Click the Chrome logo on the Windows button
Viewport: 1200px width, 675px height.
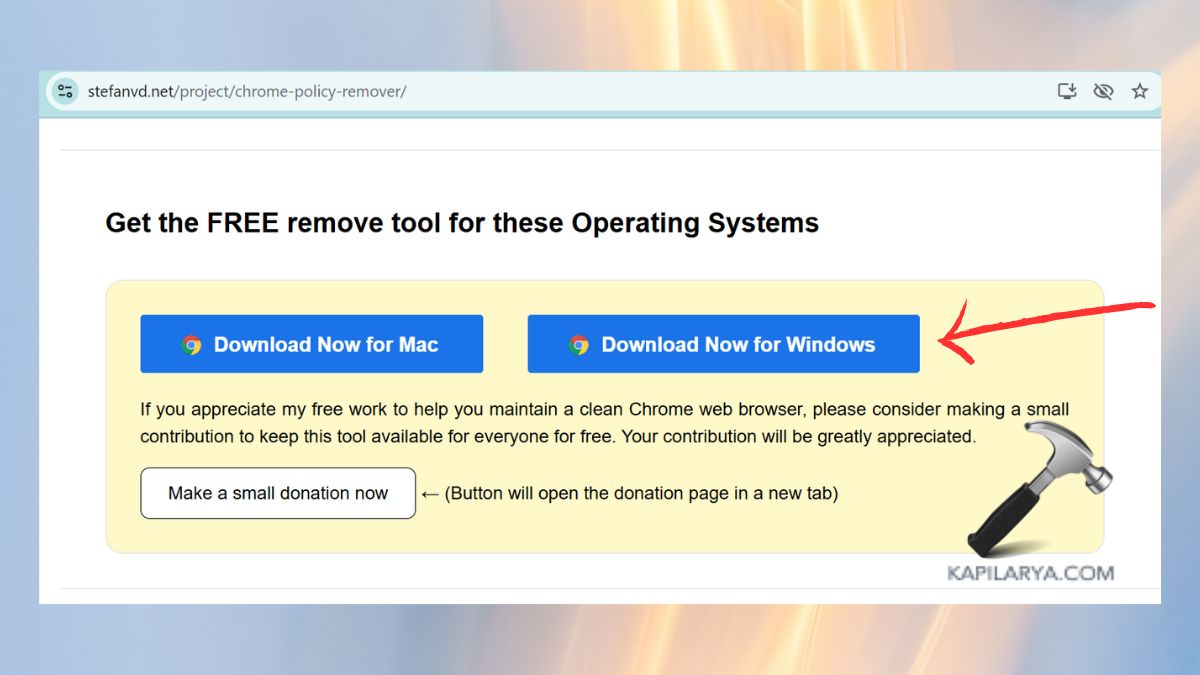(577, 343)
